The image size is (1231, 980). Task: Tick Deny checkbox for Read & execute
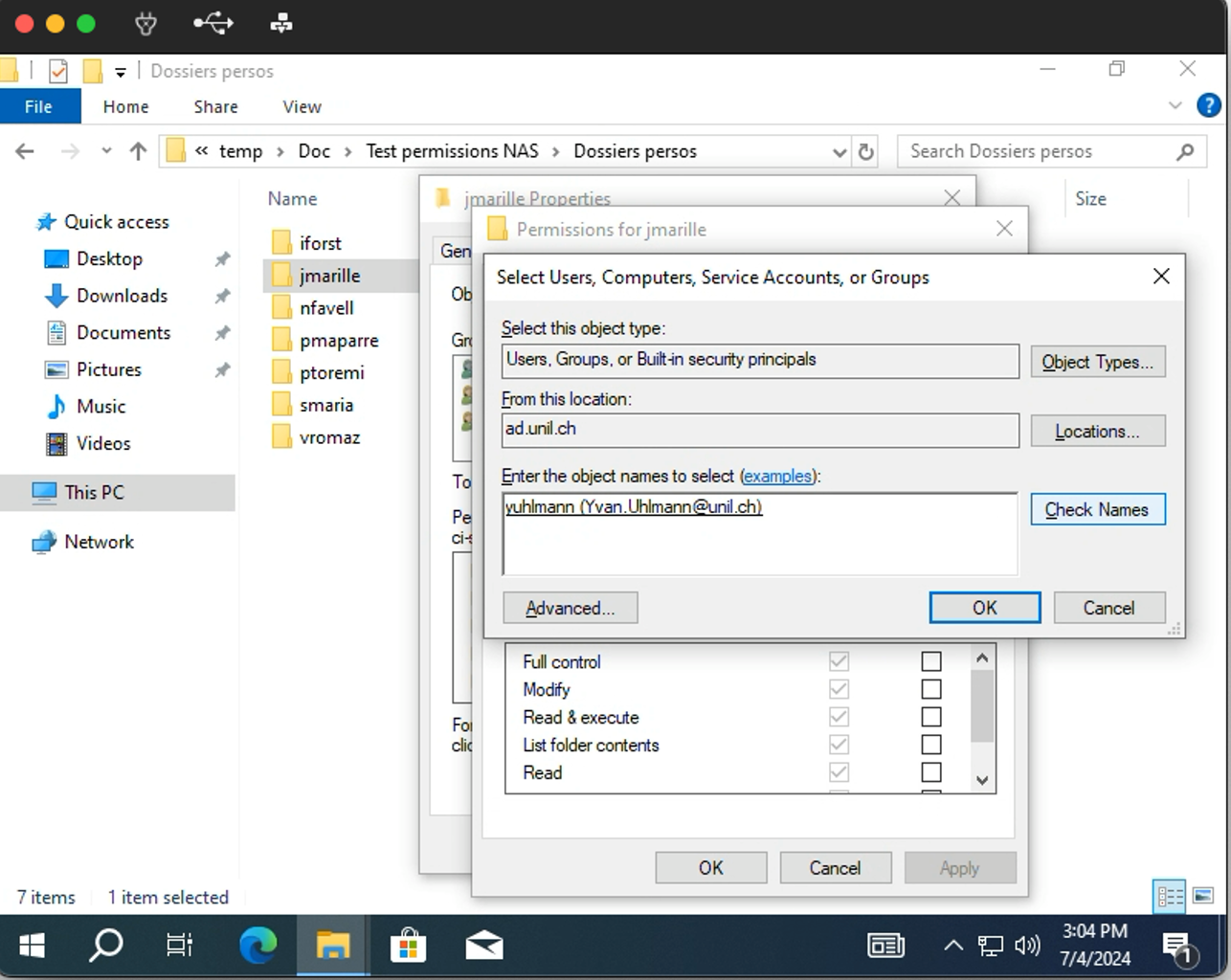click(x=930, y=717)
